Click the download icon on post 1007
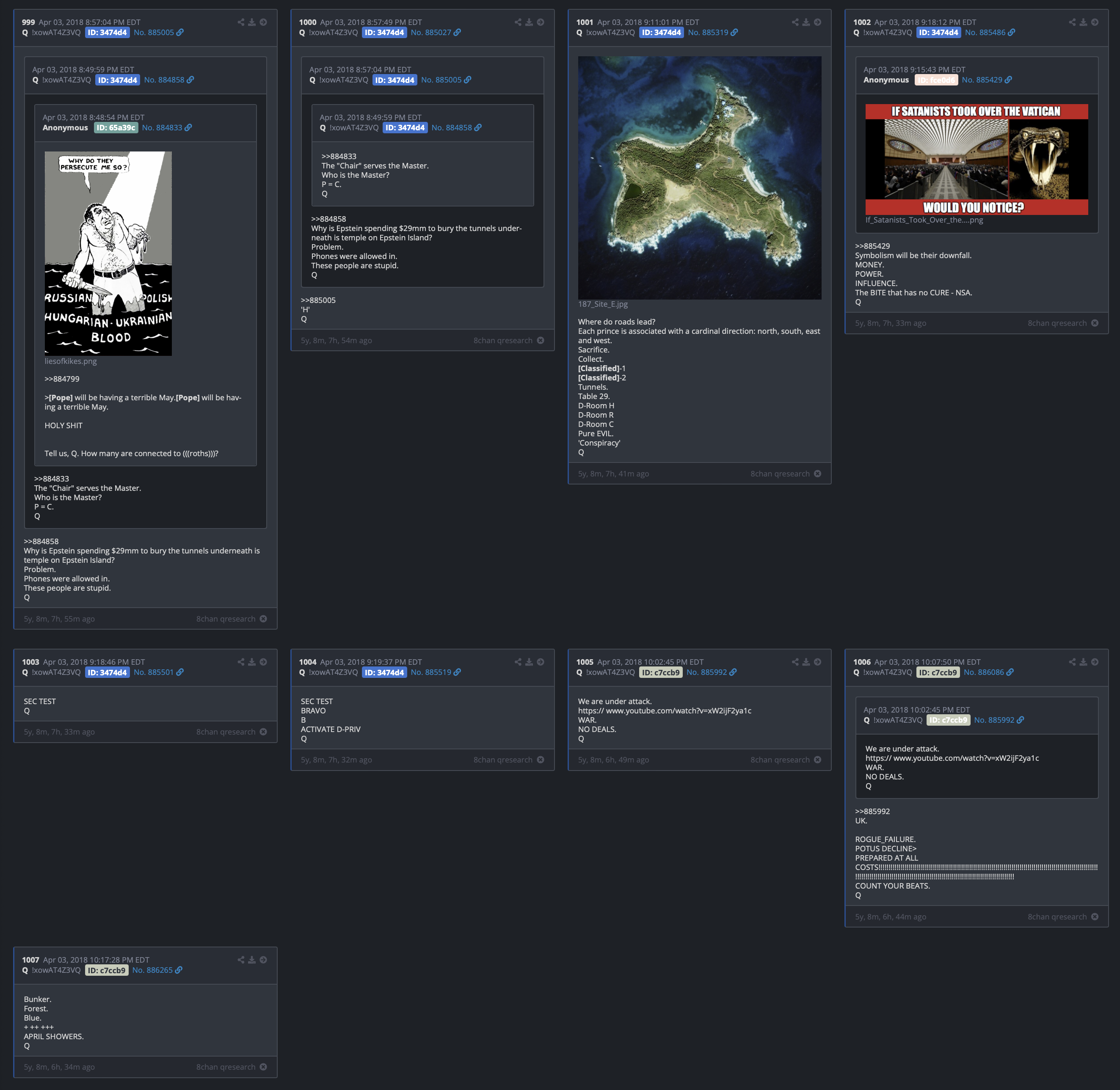The width and height of the screenshot is (1120, 1090). [x=252, y=960]
